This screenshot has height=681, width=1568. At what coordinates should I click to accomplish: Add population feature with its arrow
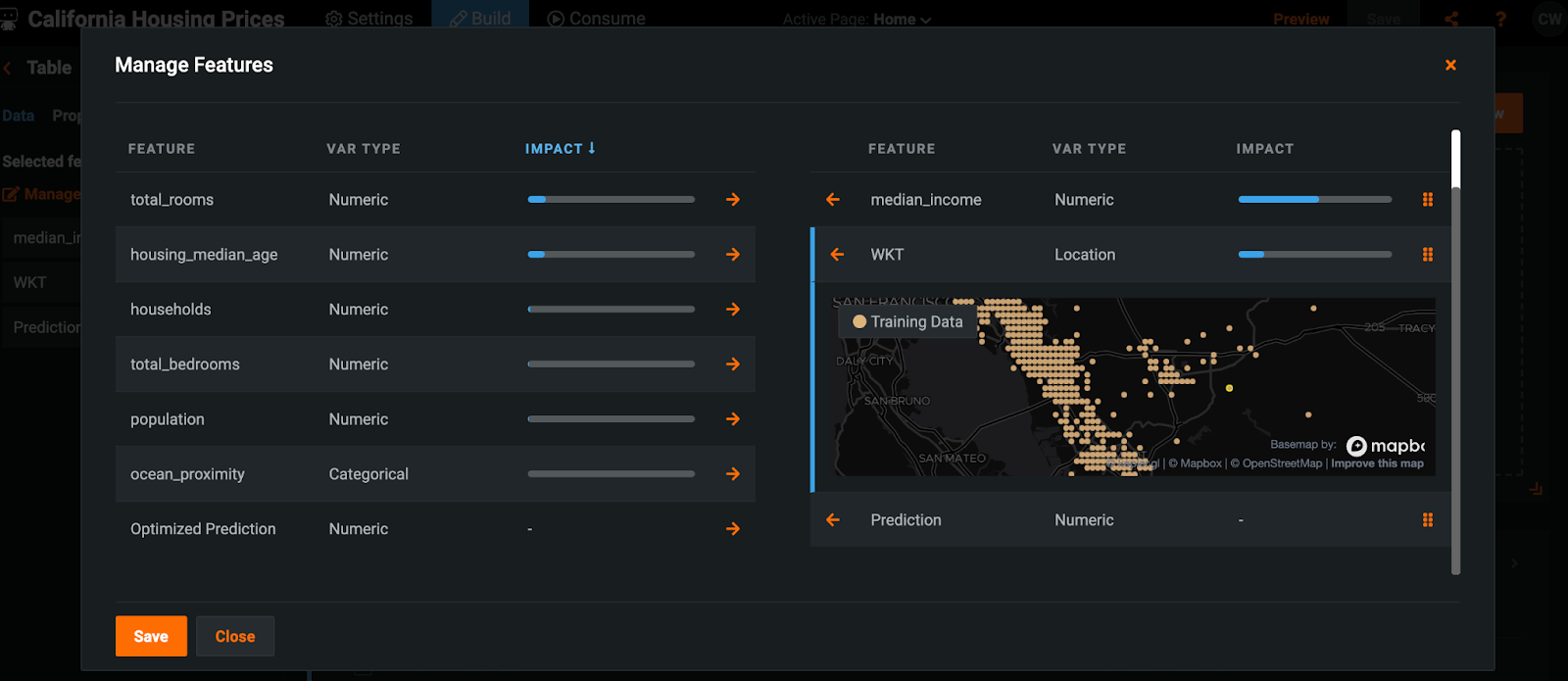732,418
